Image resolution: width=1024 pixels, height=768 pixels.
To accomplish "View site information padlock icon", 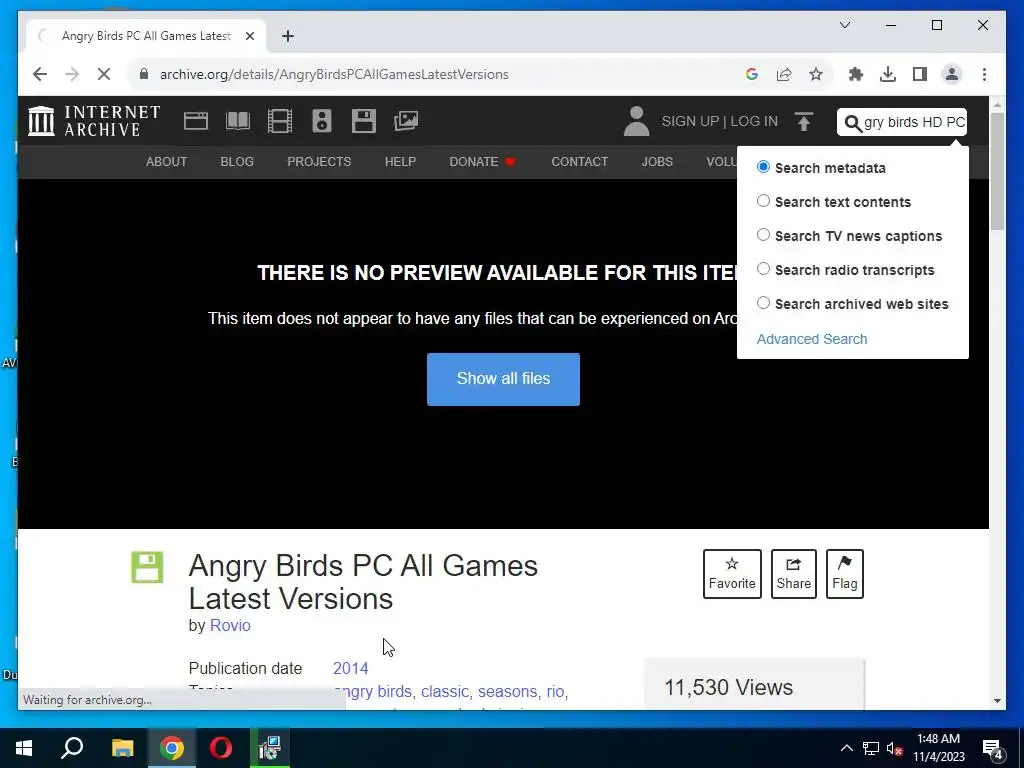I will point(144,74).
